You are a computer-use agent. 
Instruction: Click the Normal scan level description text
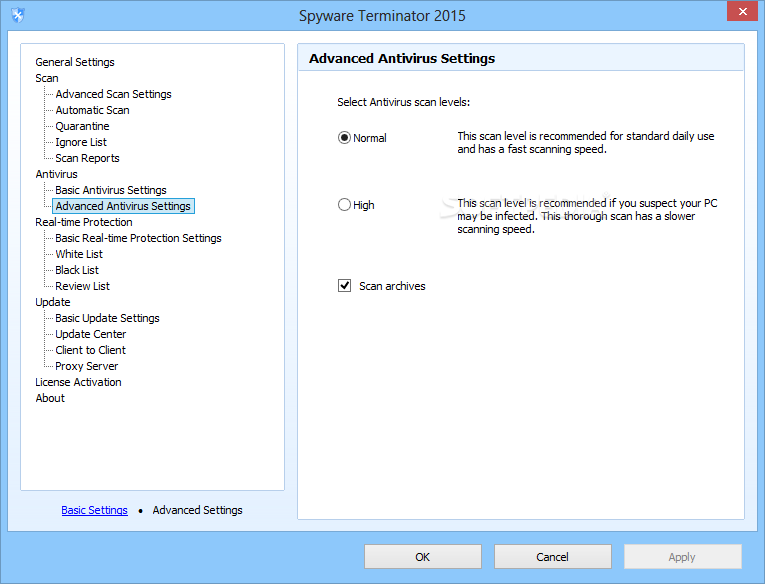[x=585, y=142]
